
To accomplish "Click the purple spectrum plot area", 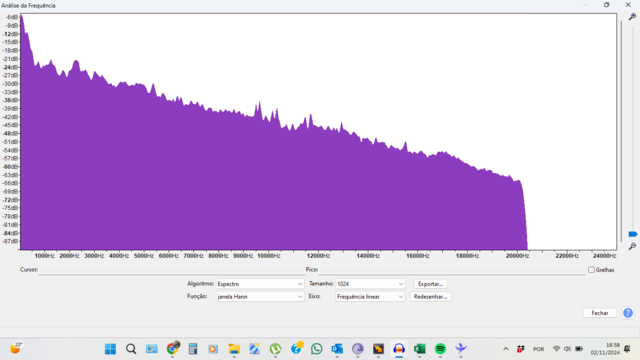I will 318,131.
